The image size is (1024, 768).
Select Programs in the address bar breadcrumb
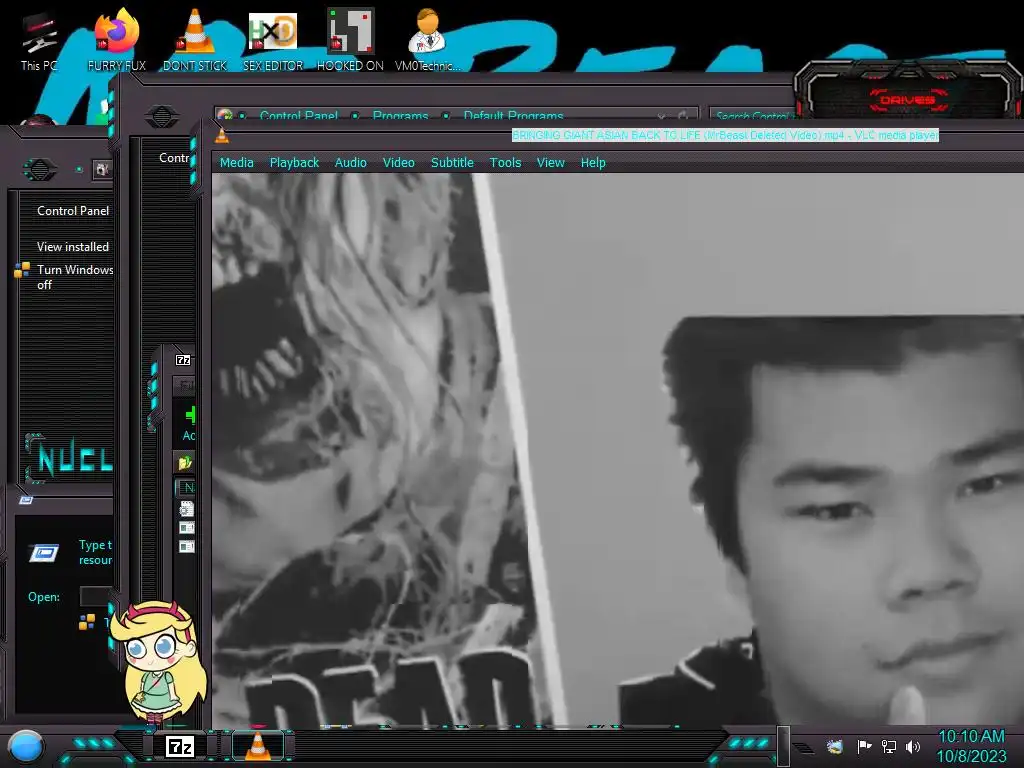[x=400, y=116]
